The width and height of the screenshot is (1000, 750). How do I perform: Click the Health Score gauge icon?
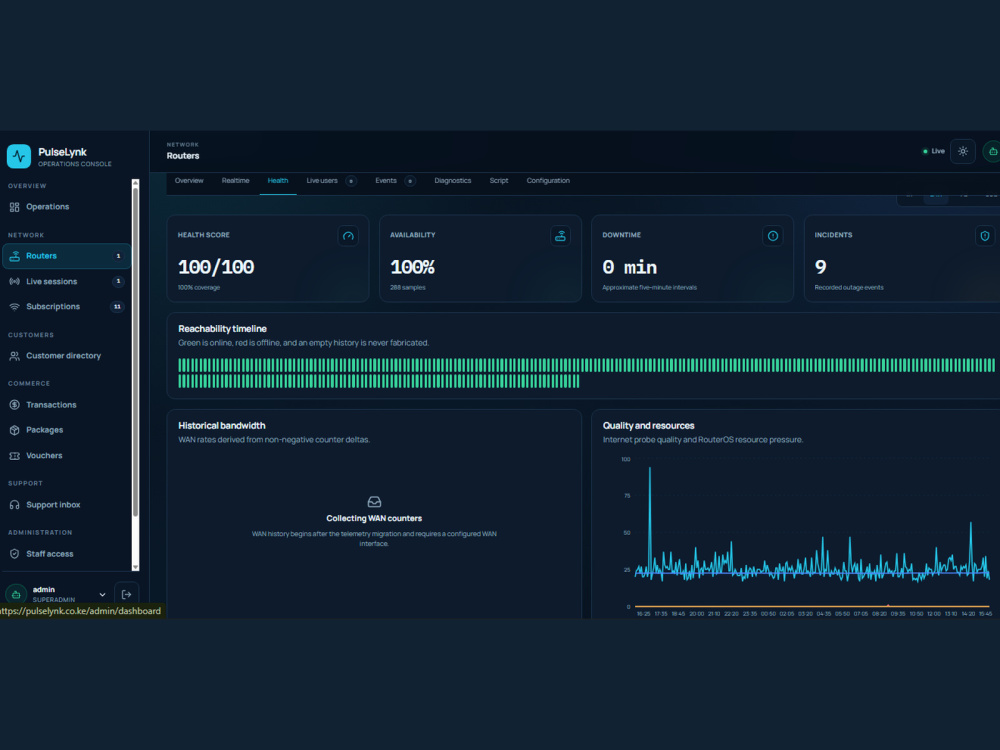pos(348,236)
